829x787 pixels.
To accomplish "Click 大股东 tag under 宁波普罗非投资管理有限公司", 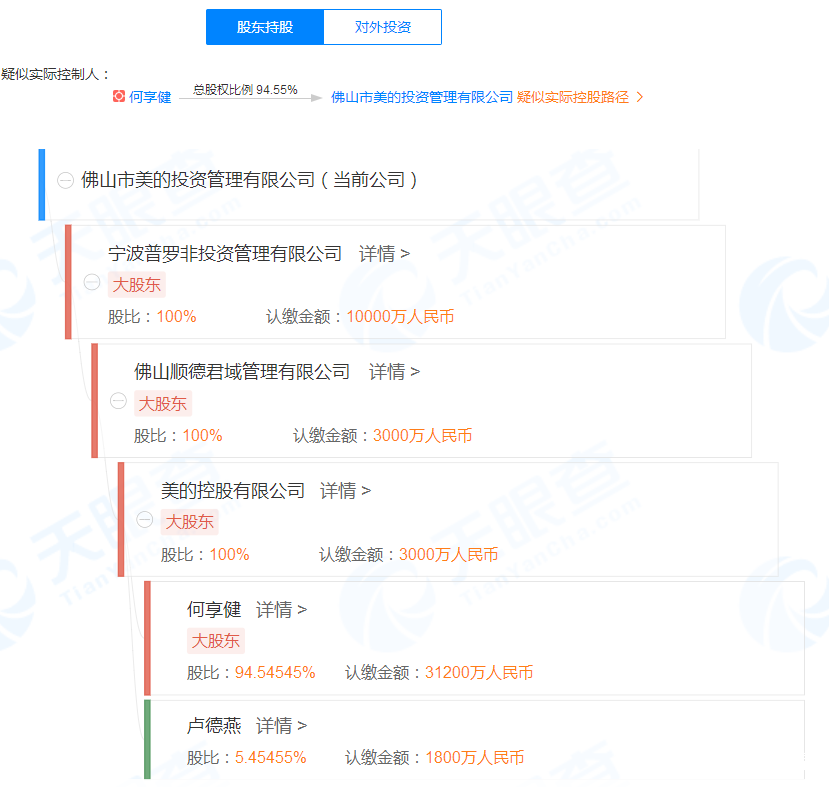I will coord(136,285).
